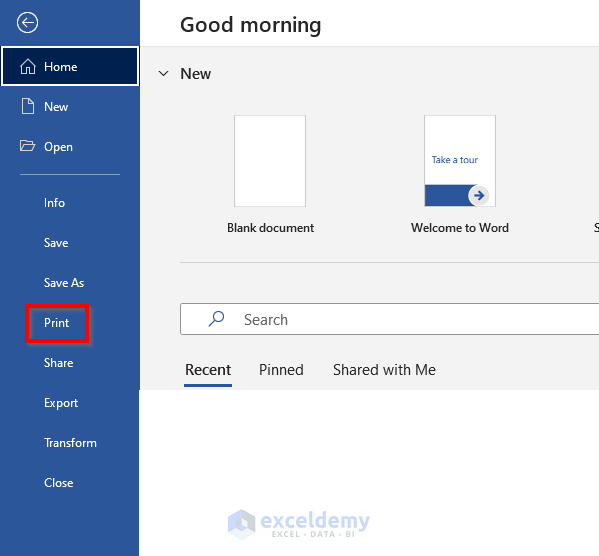Screen dimensions: 599x556
Task: Click into the Search input field
Action: (x=390, y=319)
